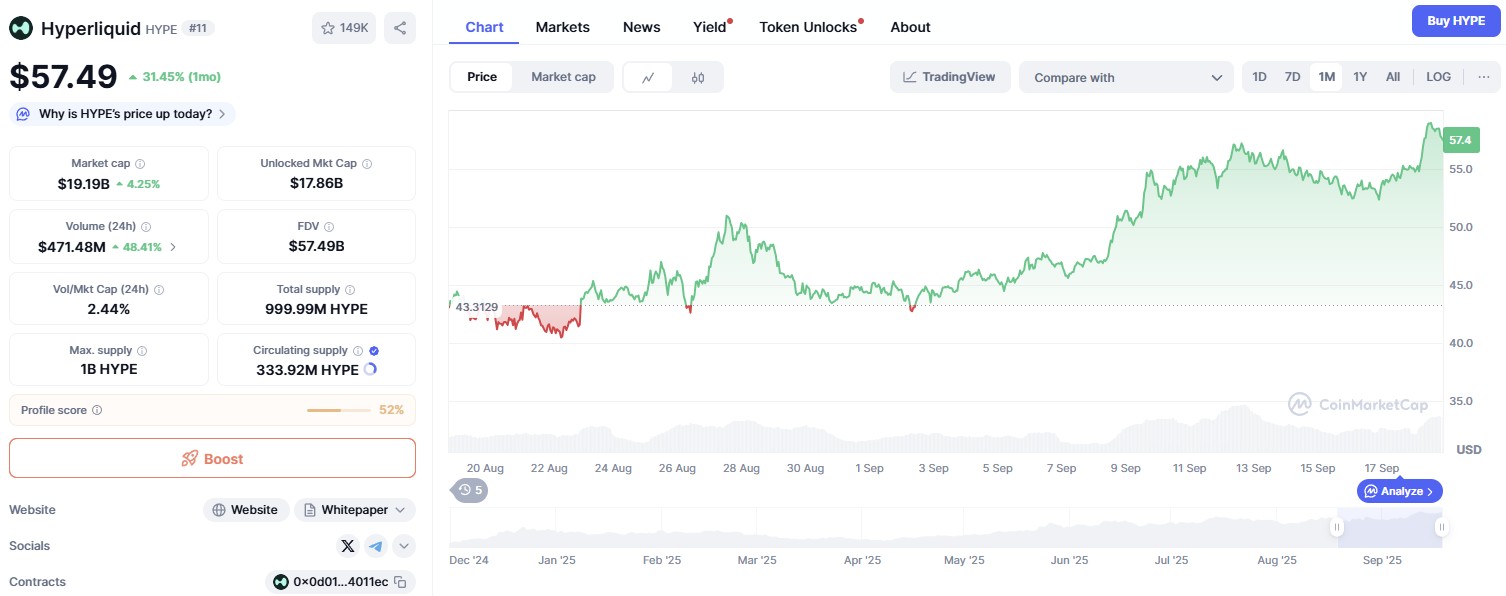Viewport: 1506px width, 596px height.
Task: Click the Max. supply info icon
Action: (x=141, y=351)
